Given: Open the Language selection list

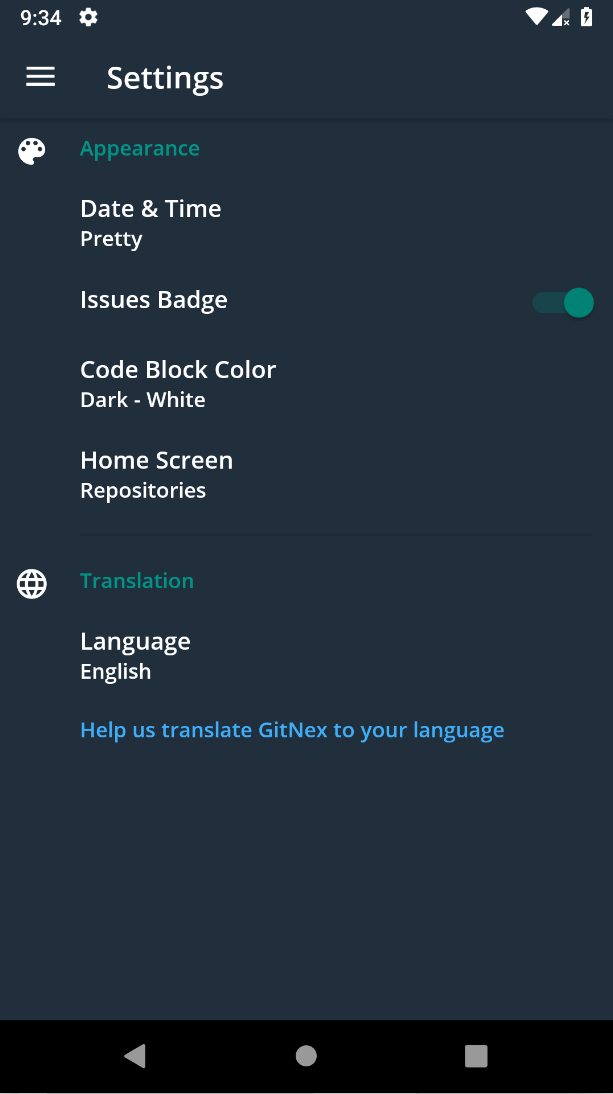Looking at the screenshot, I should (135, 655).
